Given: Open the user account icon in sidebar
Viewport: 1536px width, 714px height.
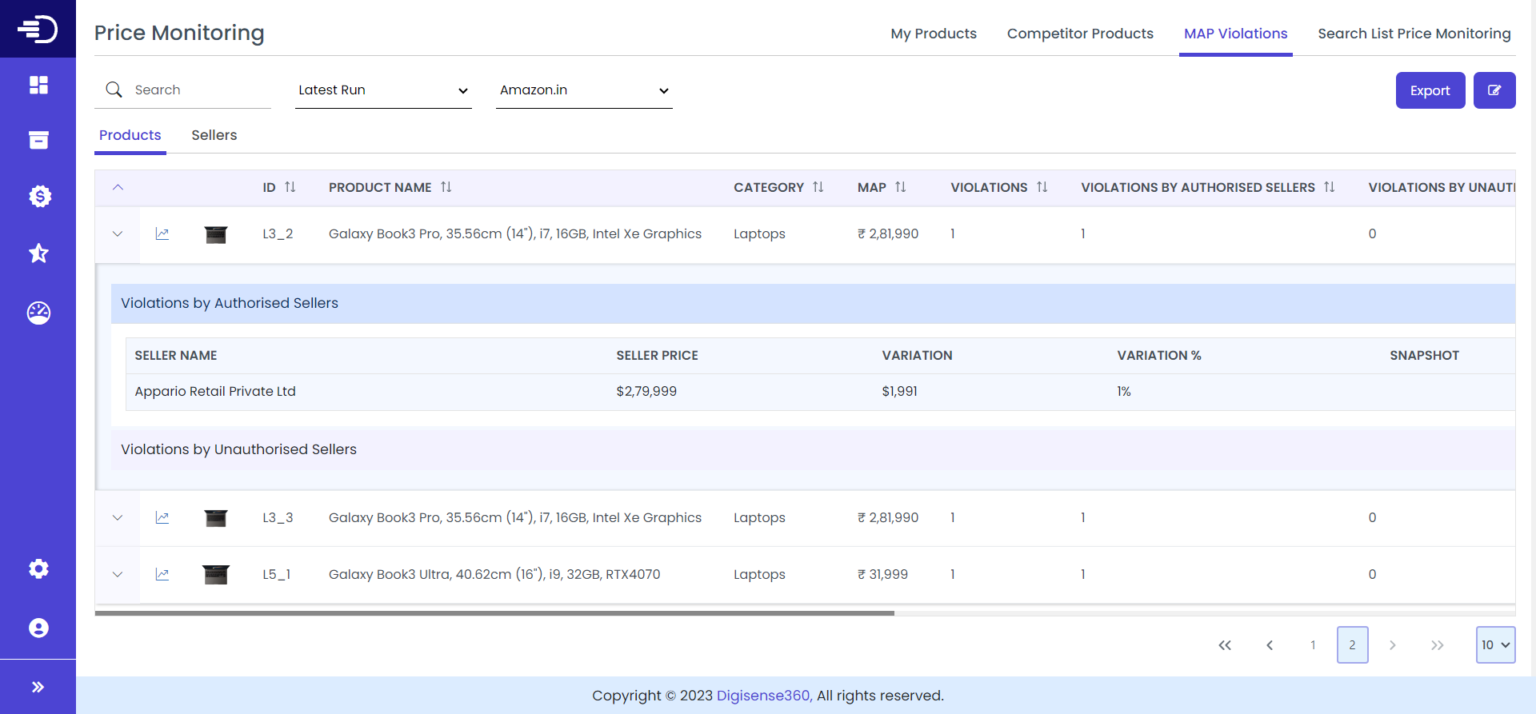Looking at the screenshot, I should 38,627.
